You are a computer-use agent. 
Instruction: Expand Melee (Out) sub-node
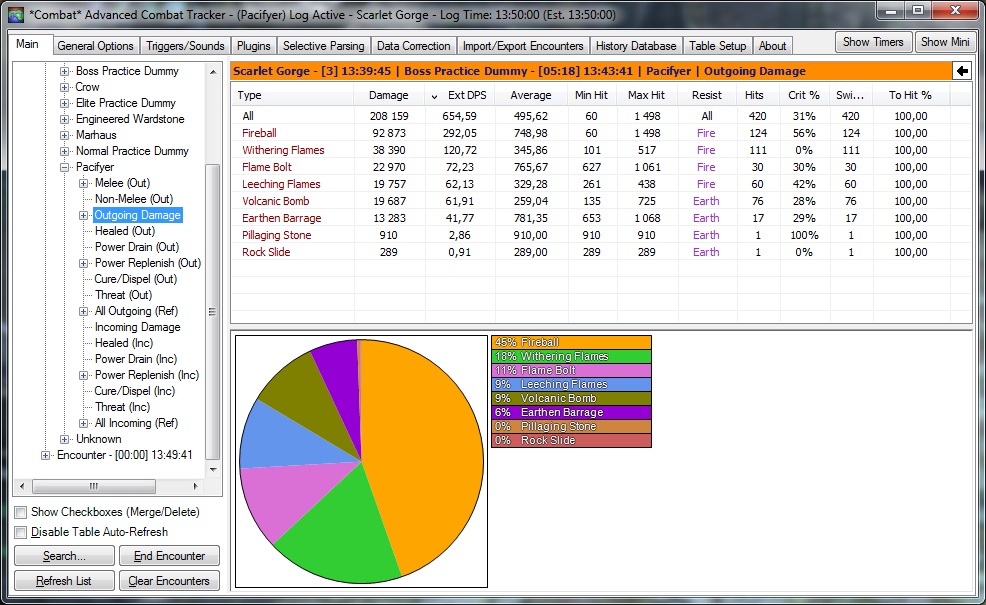84,183
